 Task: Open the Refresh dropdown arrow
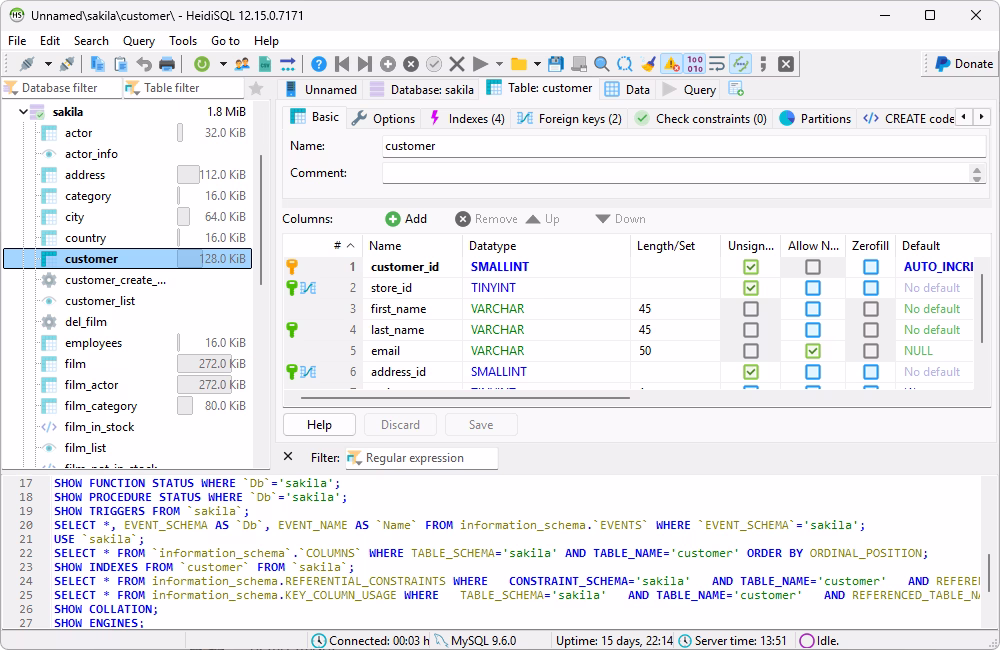coord(223,64)
